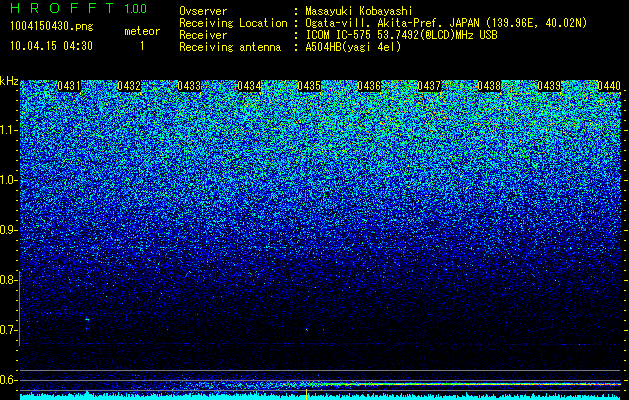The width and height of the screenshot is (629, 400).
Task: Click the 0.6 frequency axis label
Action: [8, 380]
